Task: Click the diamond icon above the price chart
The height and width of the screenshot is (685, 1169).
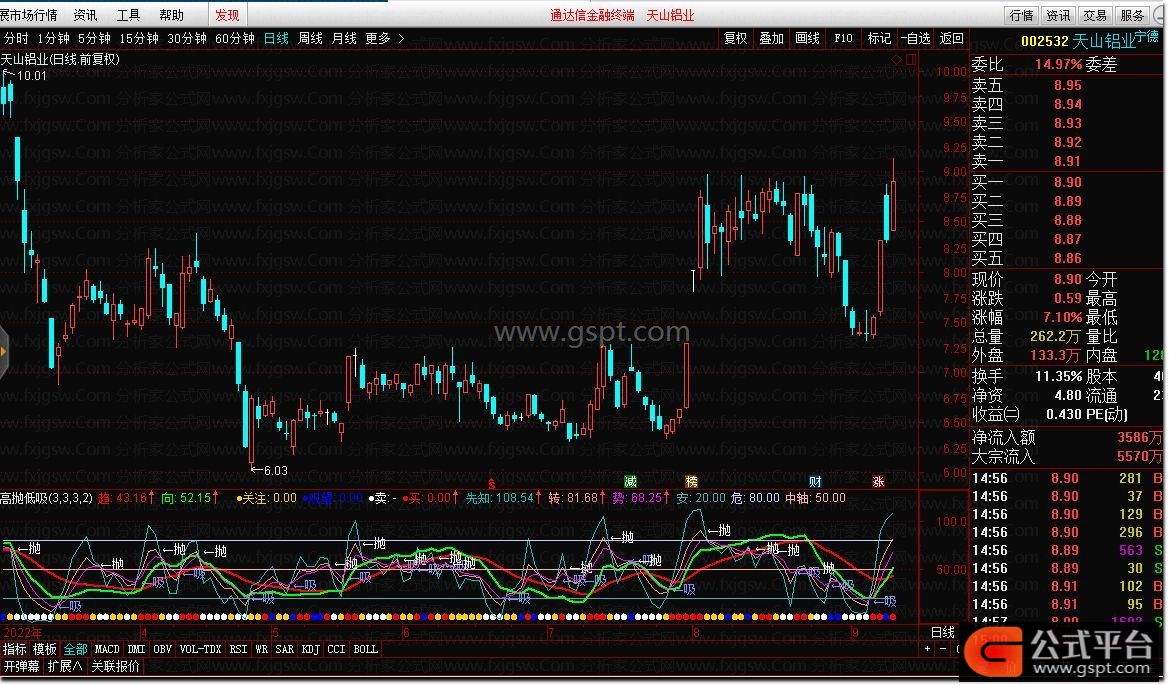Action: pyautogui.click(x=898, y=59)
